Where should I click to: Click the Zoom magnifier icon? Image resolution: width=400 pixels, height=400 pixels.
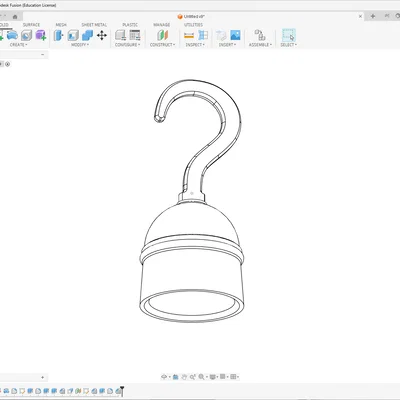(201, 377)
